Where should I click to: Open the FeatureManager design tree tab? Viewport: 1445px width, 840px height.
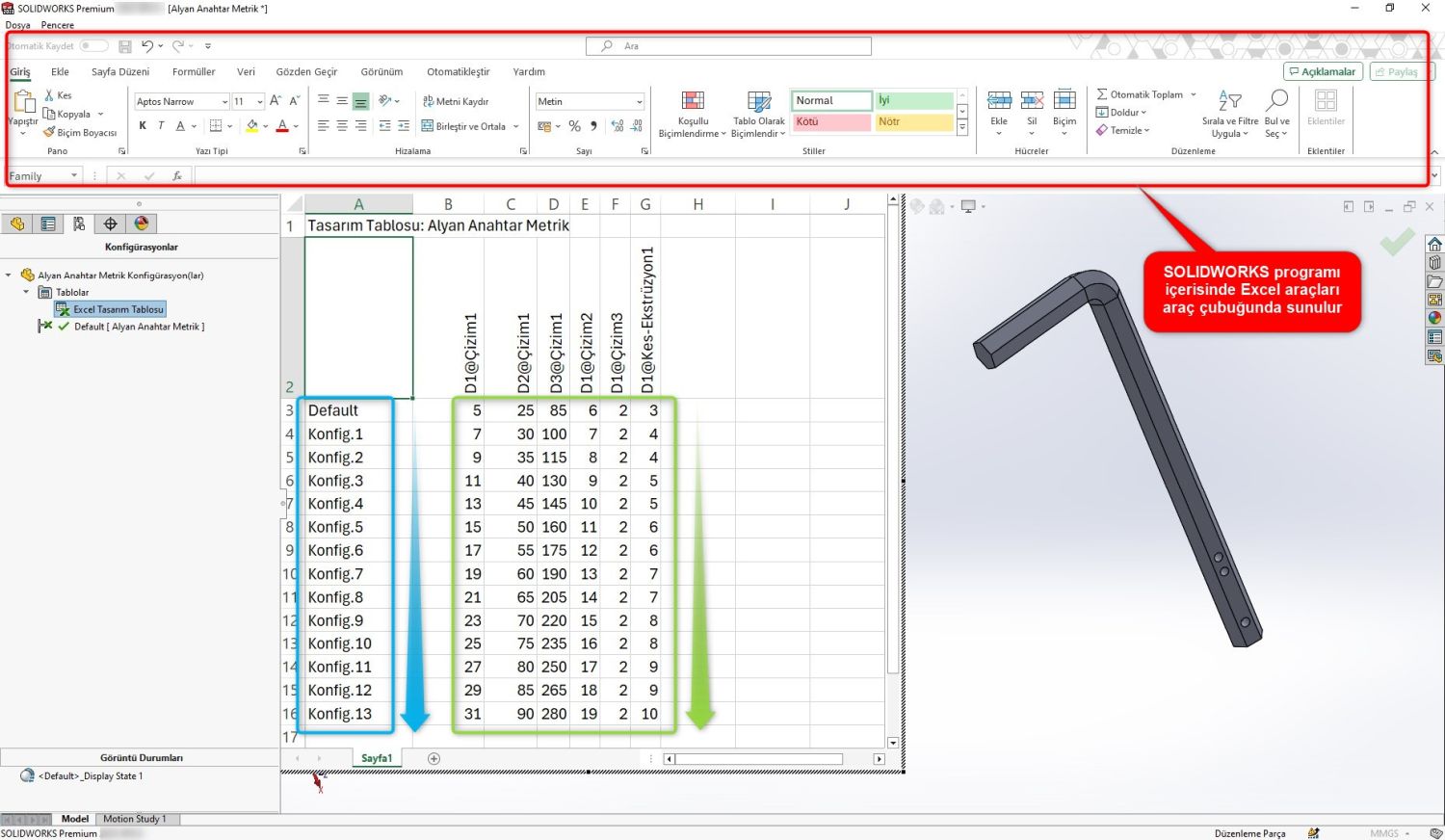tap(17, 223)
